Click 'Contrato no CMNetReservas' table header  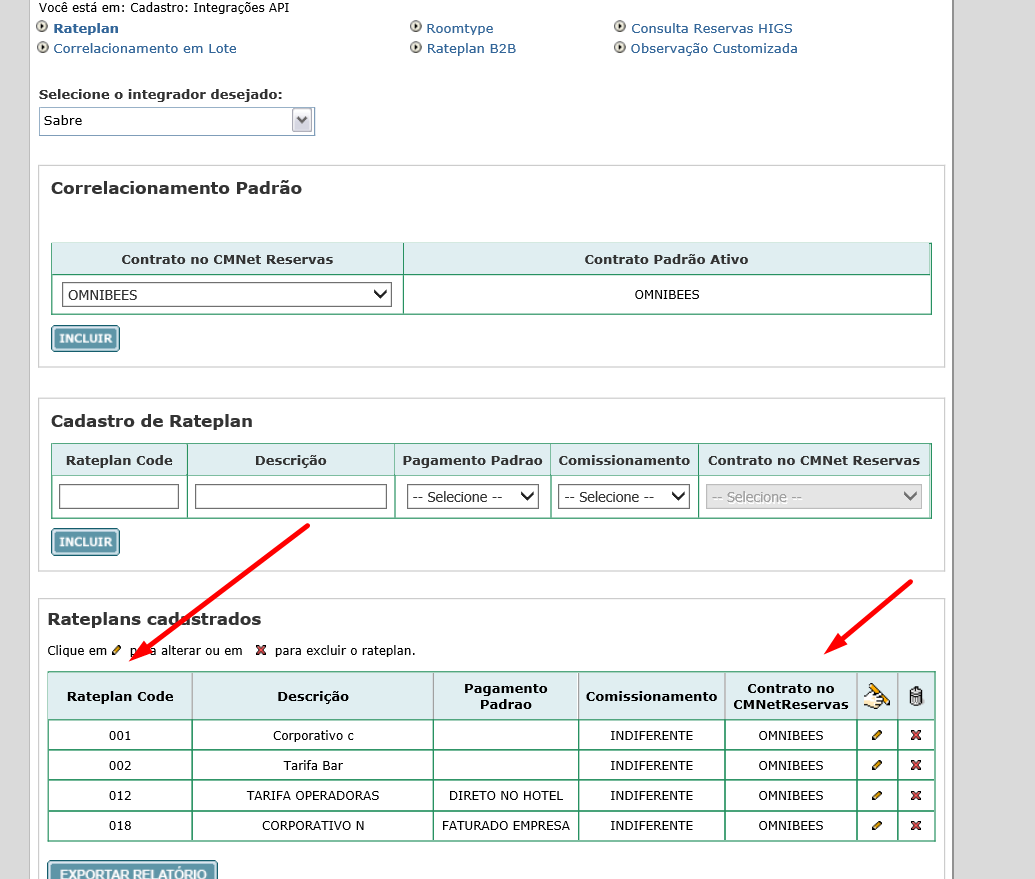[791, 696]
